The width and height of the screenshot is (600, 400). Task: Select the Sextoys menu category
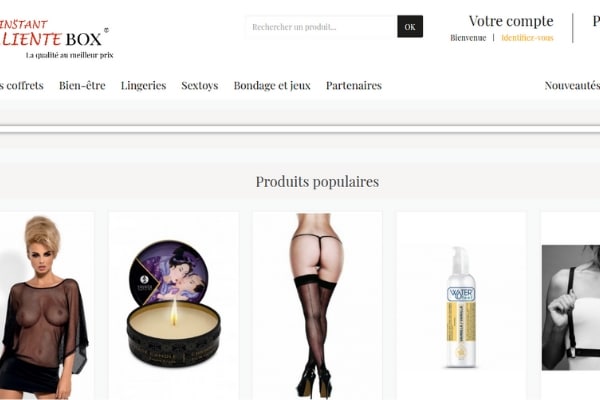[x=200, y=85]
